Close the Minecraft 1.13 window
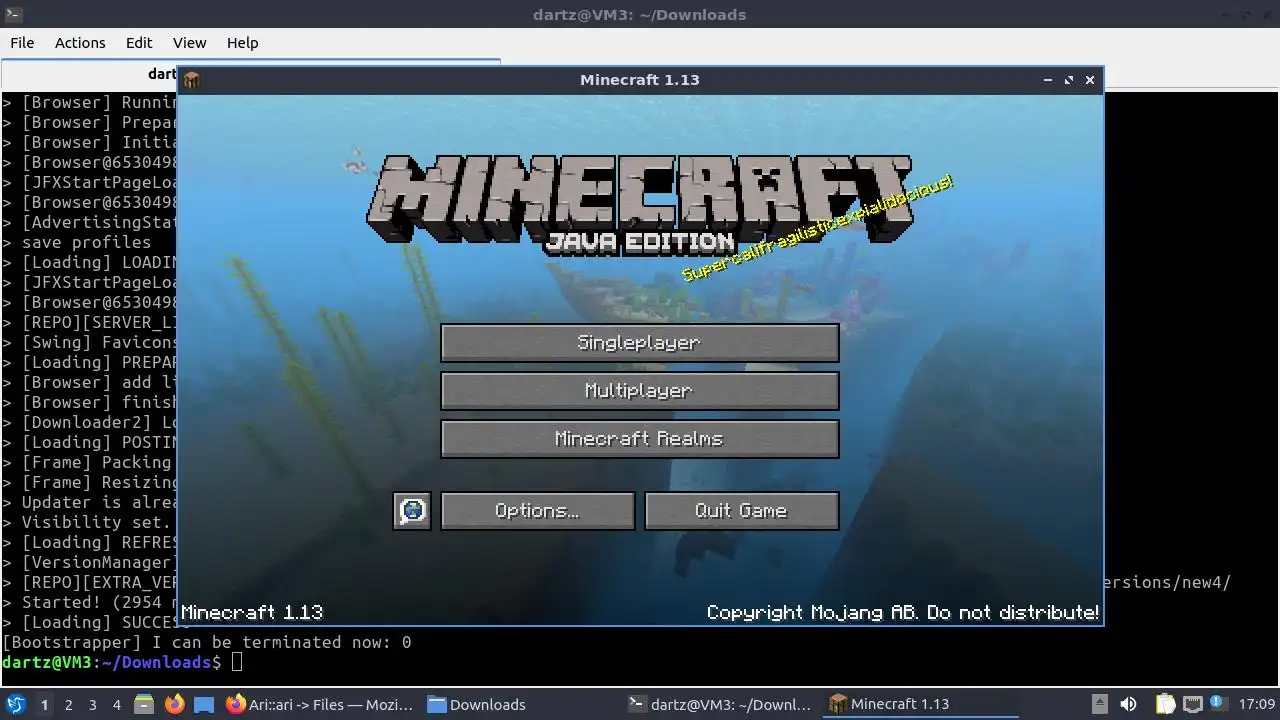 click(1090, 80)
